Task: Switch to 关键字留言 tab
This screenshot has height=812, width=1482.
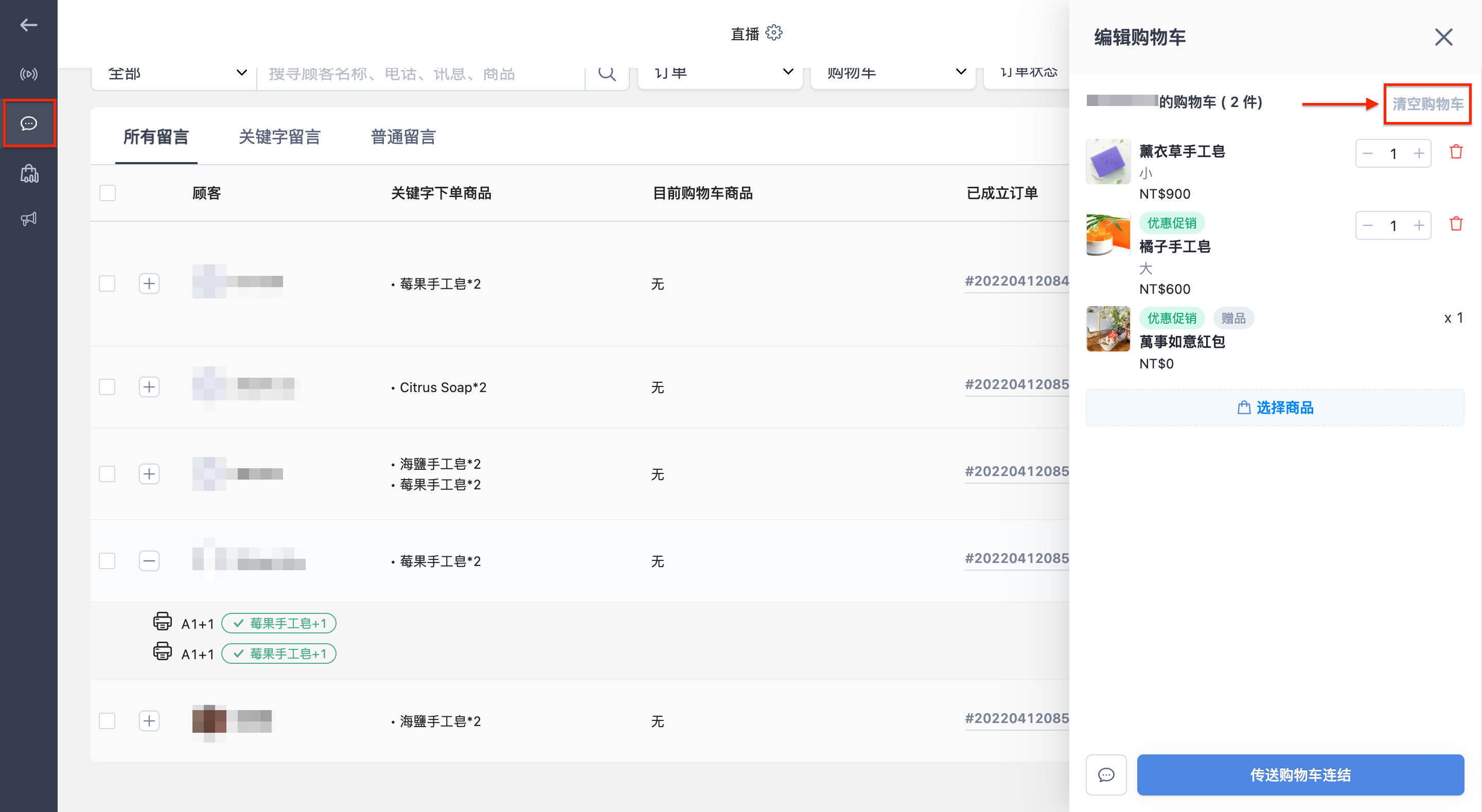Action: [279, 137]
